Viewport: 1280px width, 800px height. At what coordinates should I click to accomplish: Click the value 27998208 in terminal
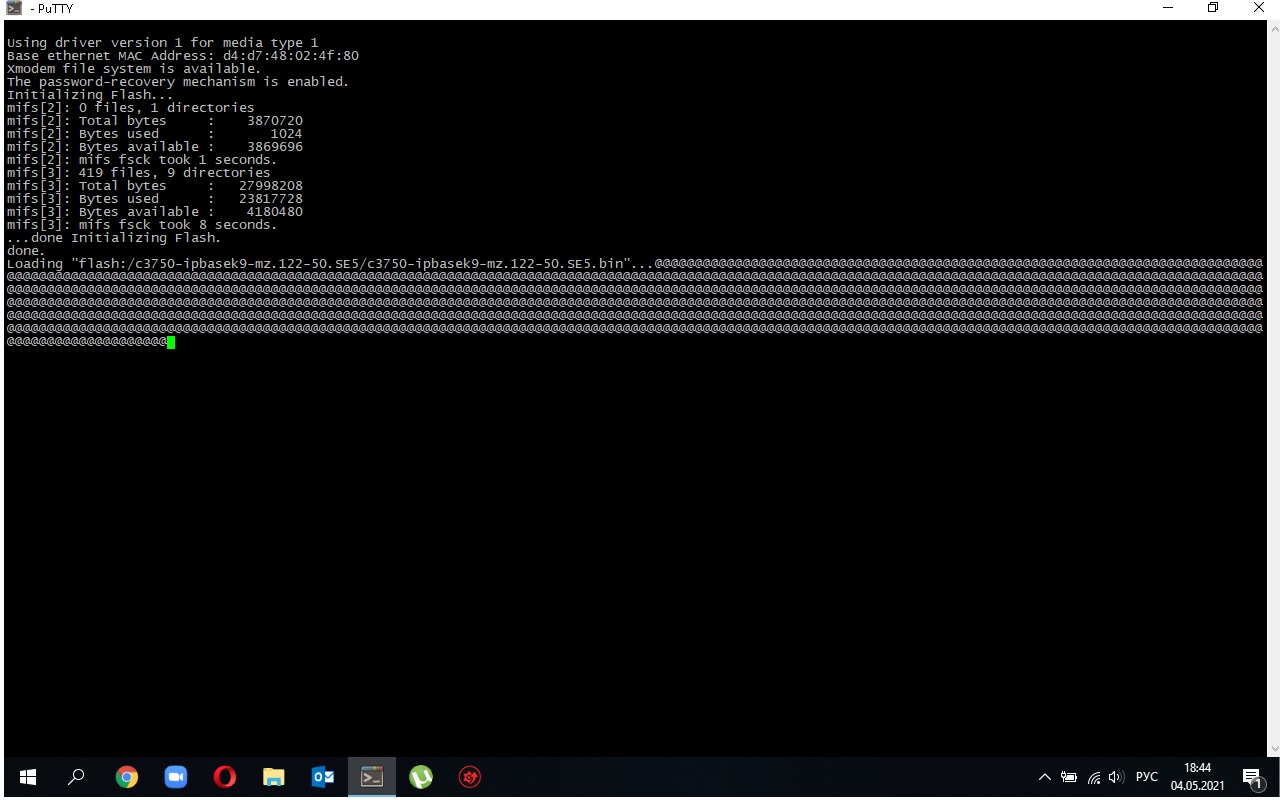(x=271, y=186)
